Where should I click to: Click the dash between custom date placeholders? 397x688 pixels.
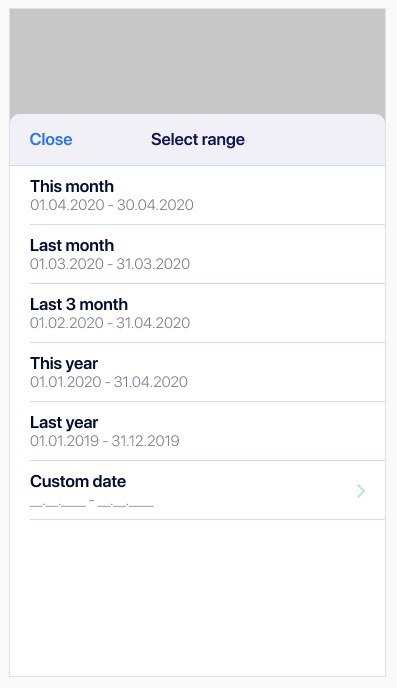coord(92,500)
